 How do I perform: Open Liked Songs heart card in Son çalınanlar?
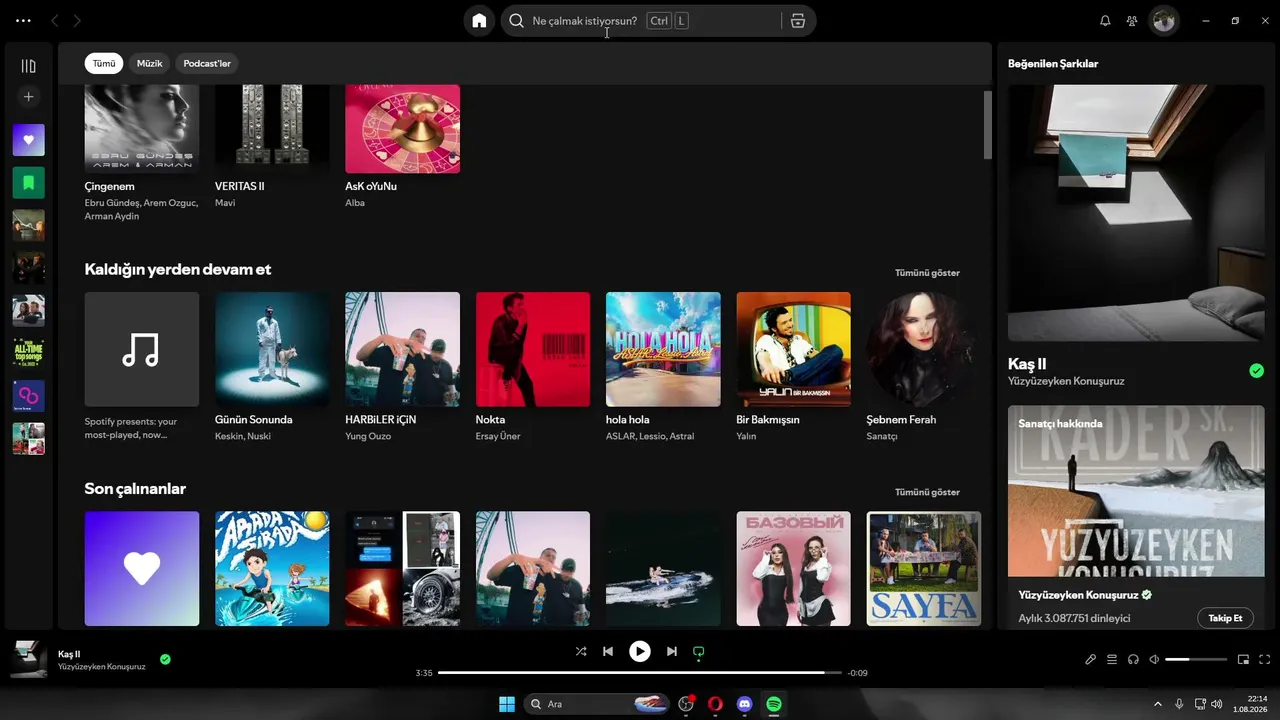pos(142,569)
